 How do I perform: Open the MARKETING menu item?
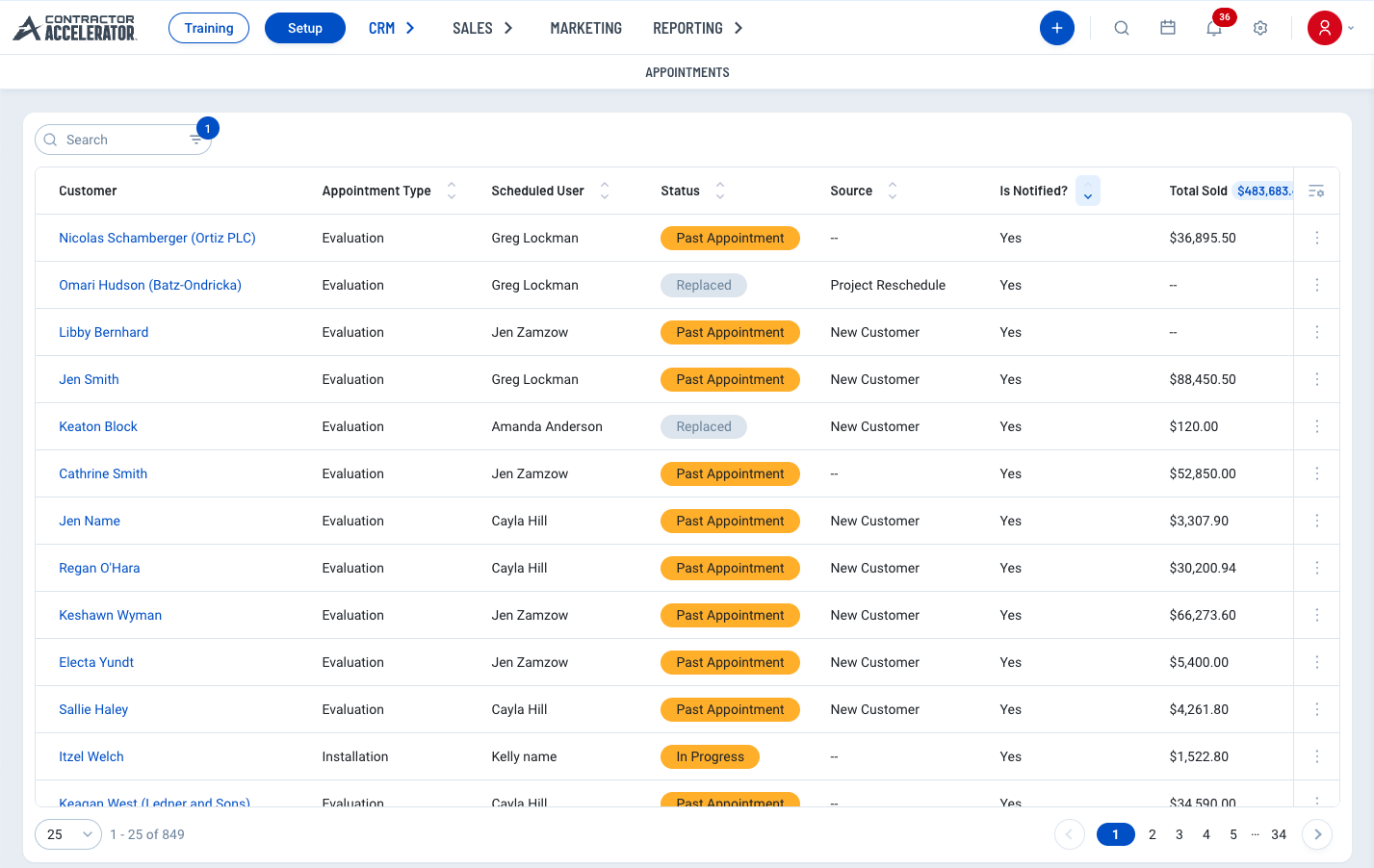585,28
